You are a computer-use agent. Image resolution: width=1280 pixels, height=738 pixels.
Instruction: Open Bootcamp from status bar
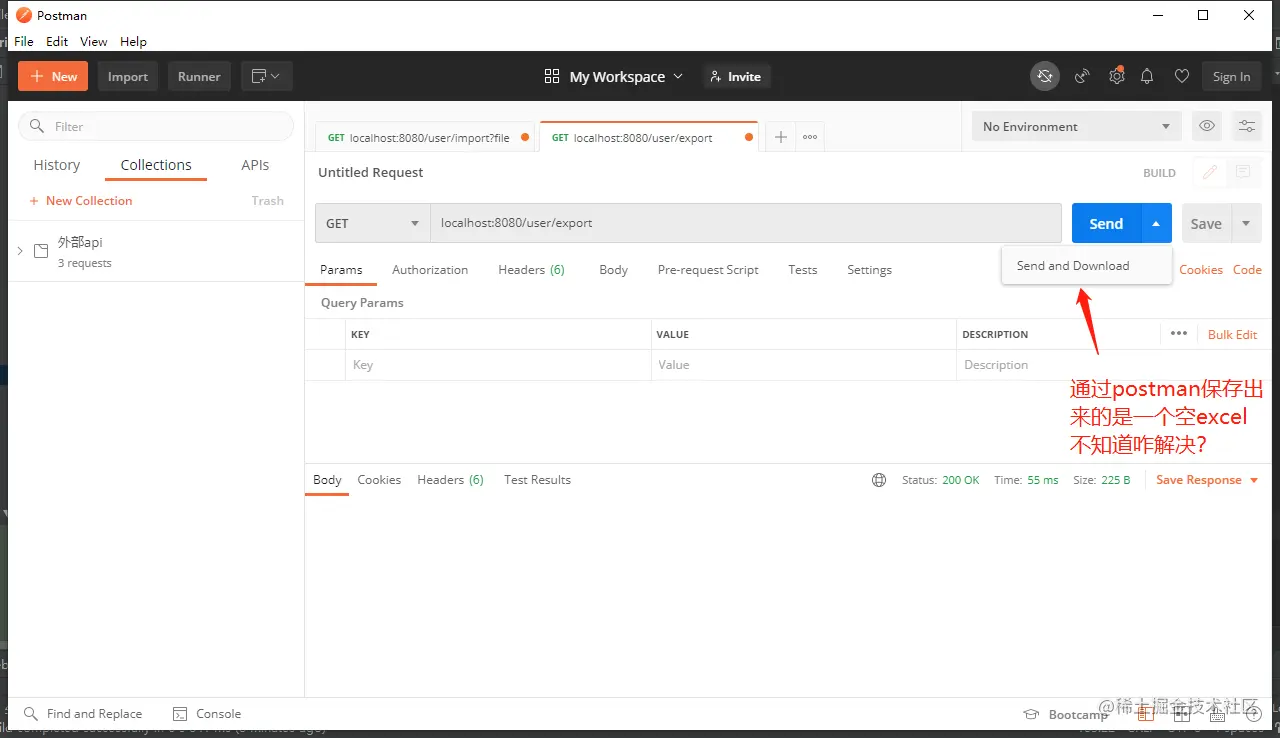(x=1066, y=714)
